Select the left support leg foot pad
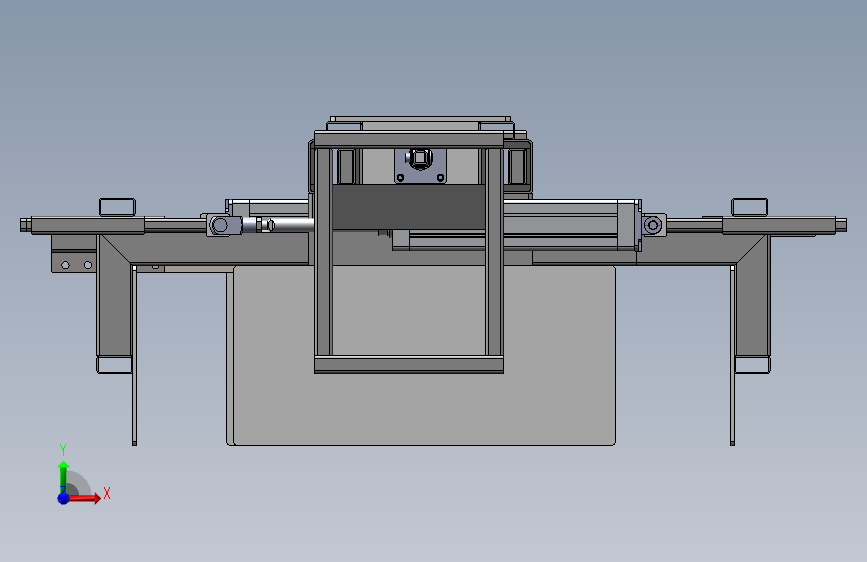Viewport: 867px width, 562px height. (114, 365)
